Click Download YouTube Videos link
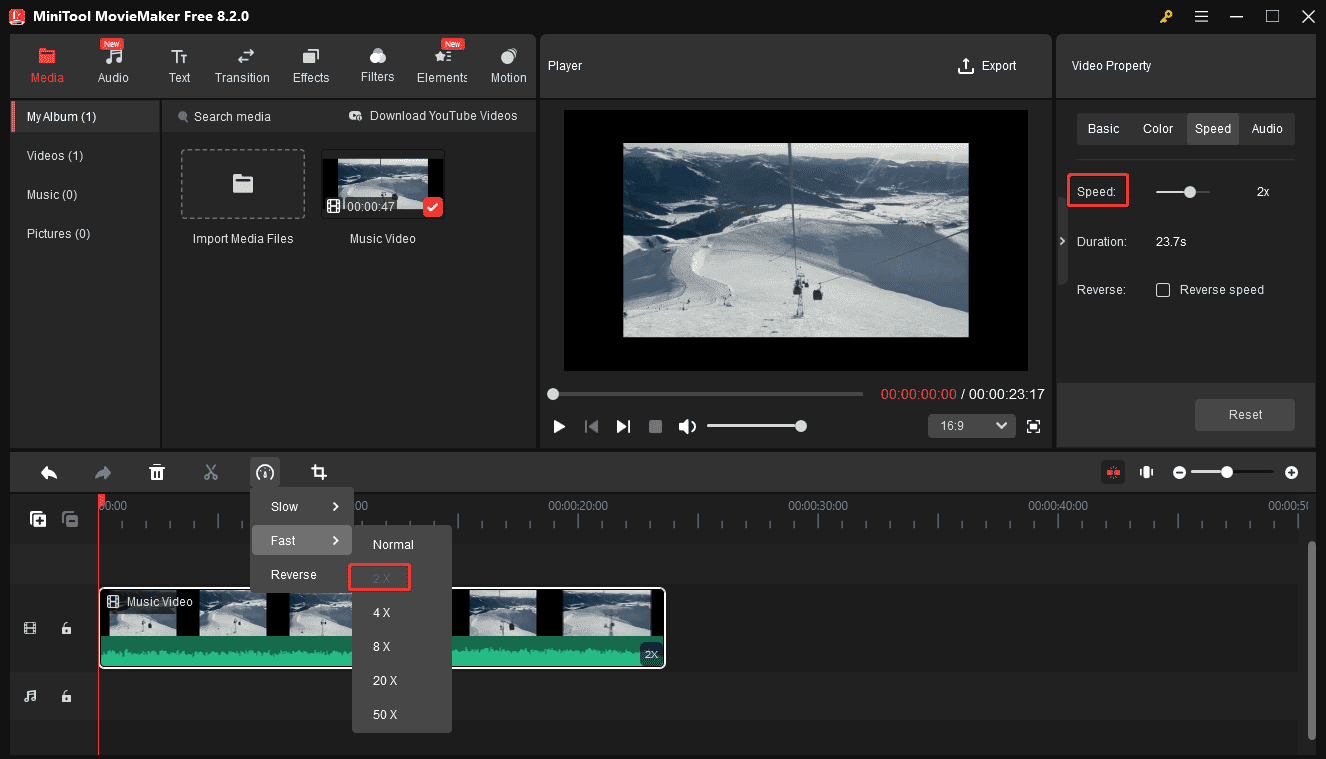1326x759 pixels. pos(433,116)
